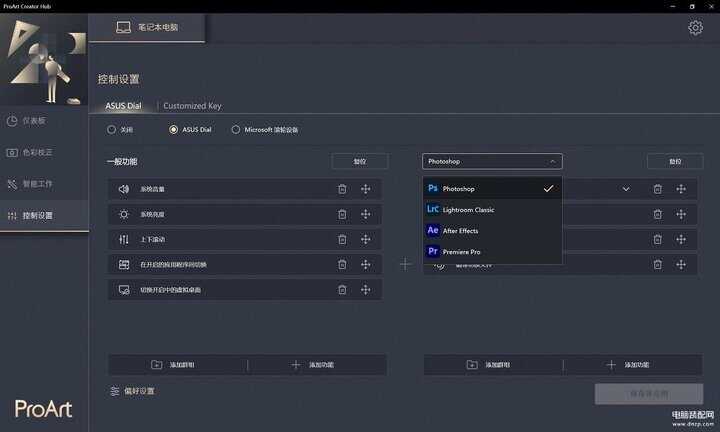This screenshot has height=432, width=720.
Task: Click the move handle of 上下滚动 row
Action: [x=366, y=239]
